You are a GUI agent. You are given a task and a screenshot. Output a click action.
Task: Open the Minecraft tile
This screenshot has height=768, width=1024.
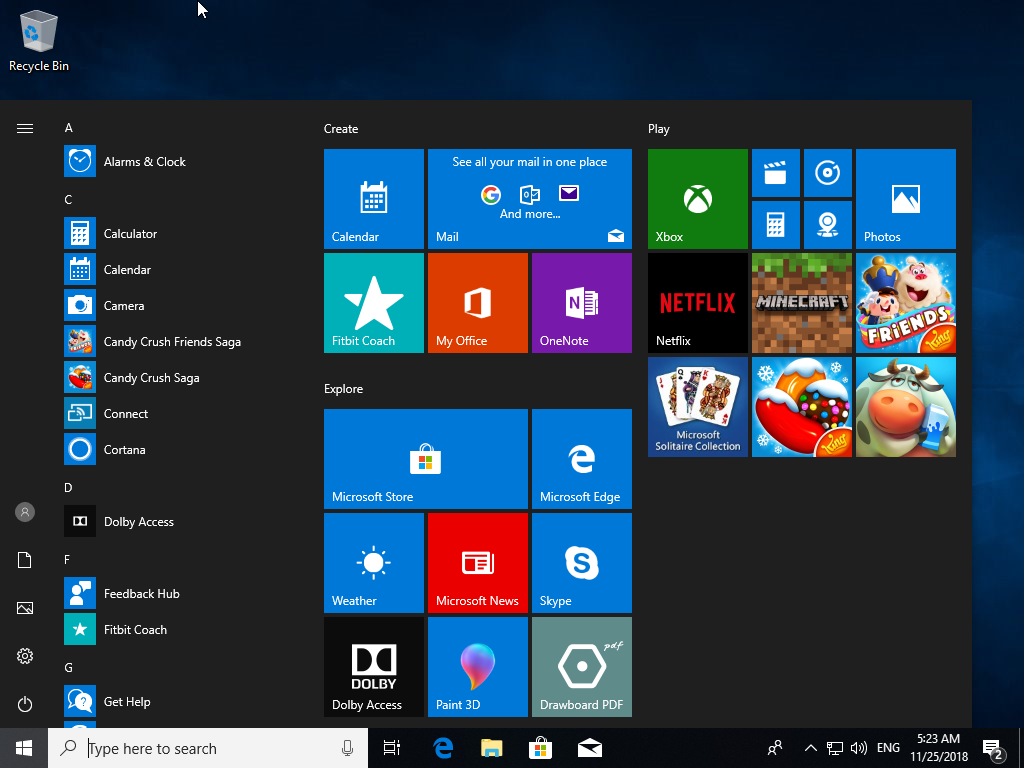(801, 302)
